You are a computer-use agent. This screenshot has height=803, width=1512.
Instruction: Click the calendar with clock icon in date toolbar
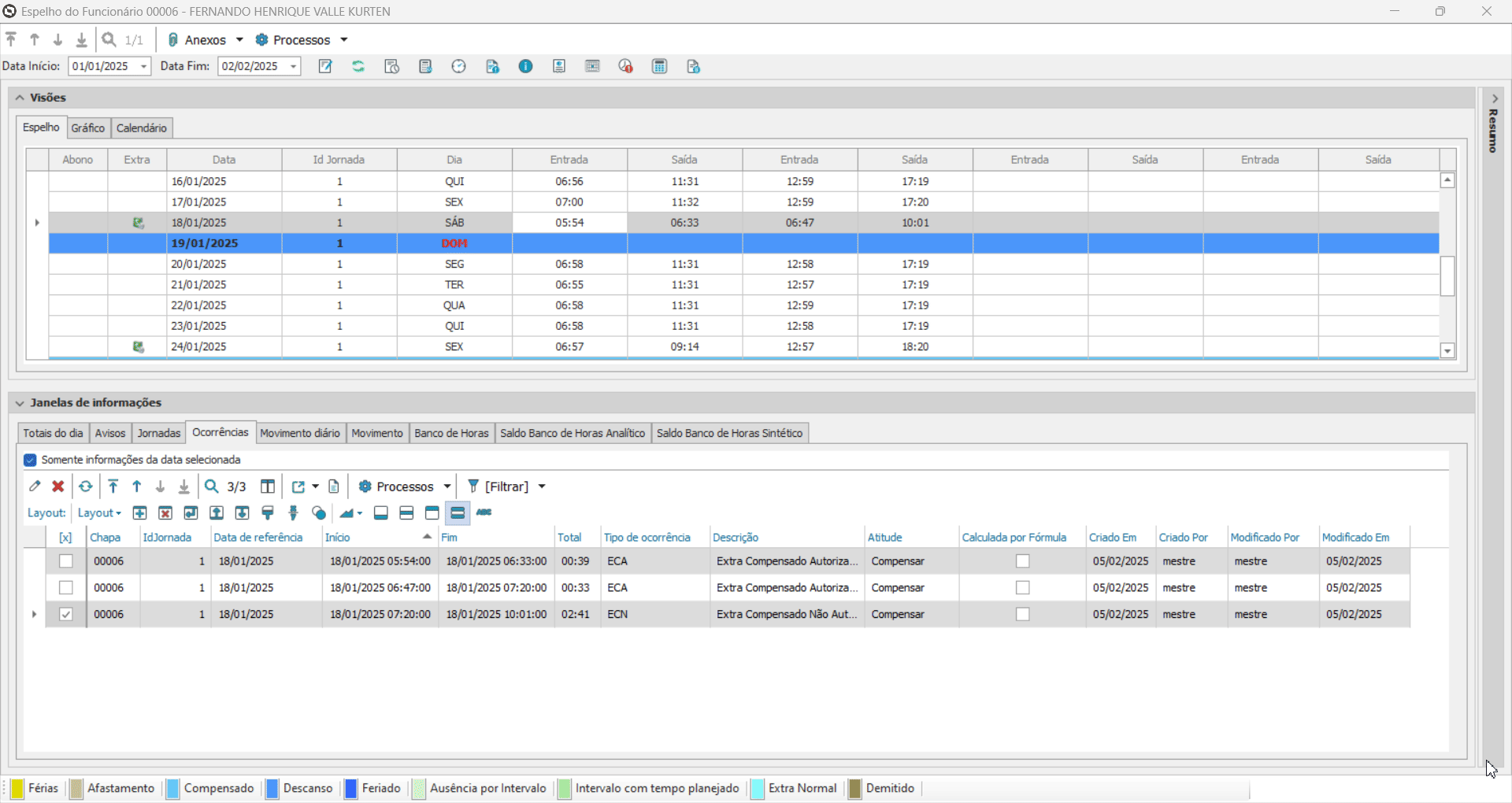pos(391,66)
